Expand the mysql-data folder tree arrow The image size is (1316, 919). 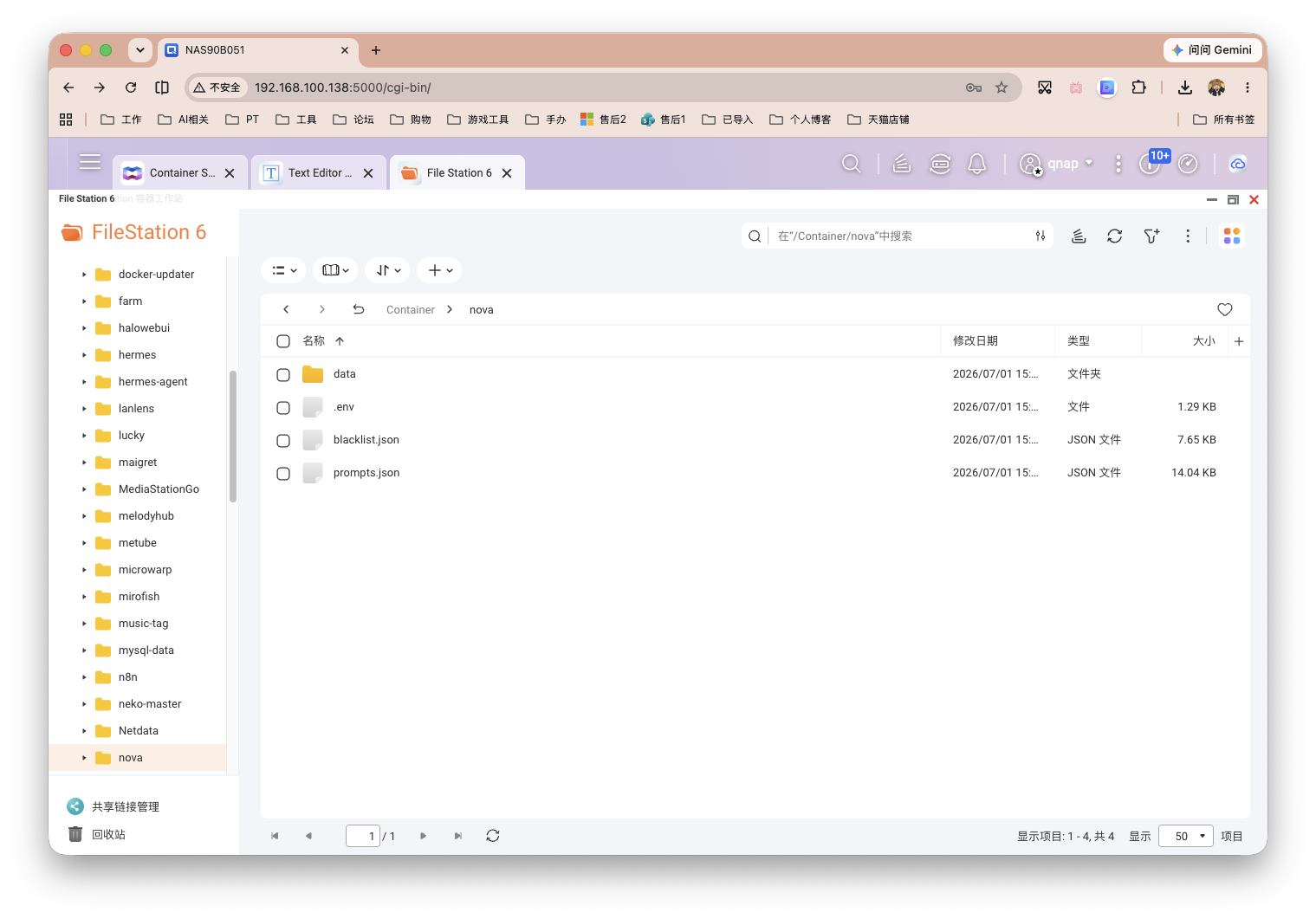click(x=84, y=650)
